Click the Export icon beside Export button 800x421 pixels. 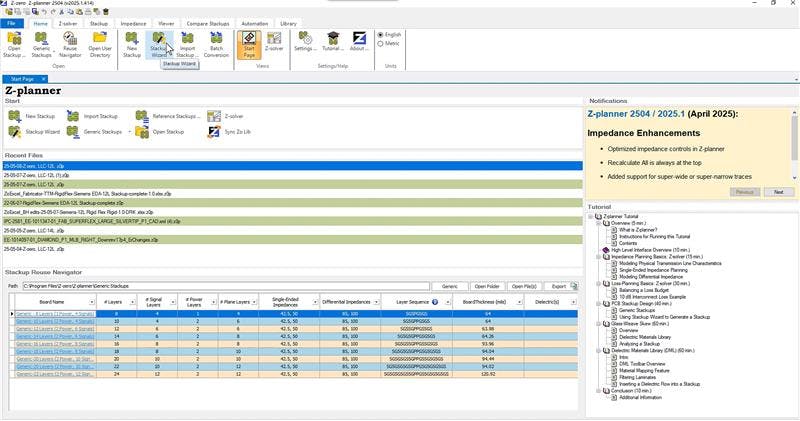coord(574,286)
